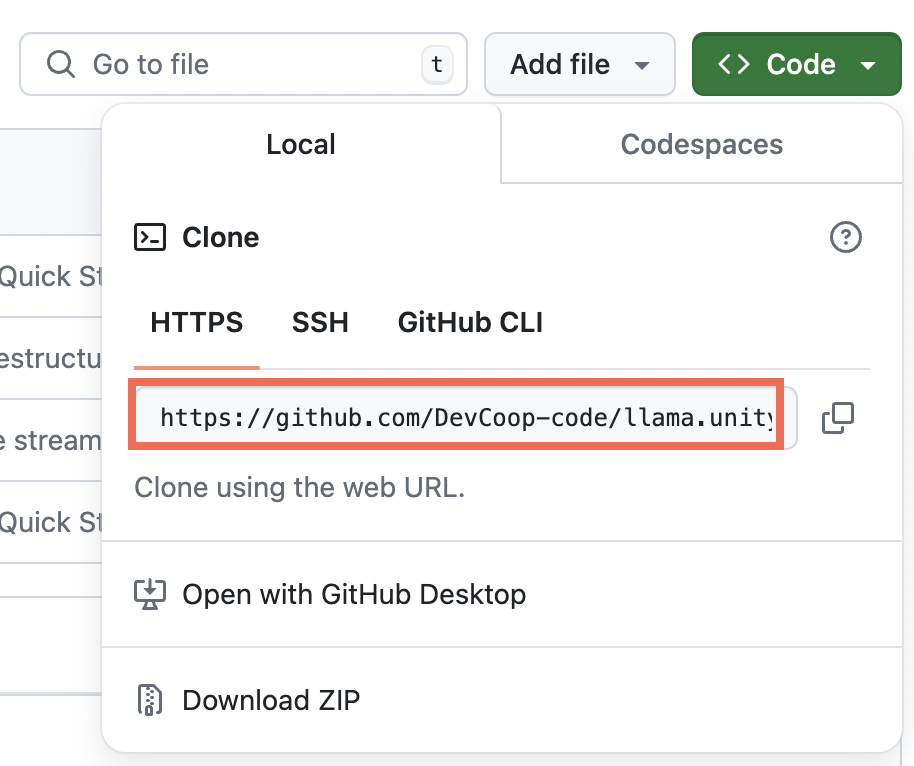Open the clone help question icon
The width and height of the screenshot is (914, 766).
coord(845,237)
